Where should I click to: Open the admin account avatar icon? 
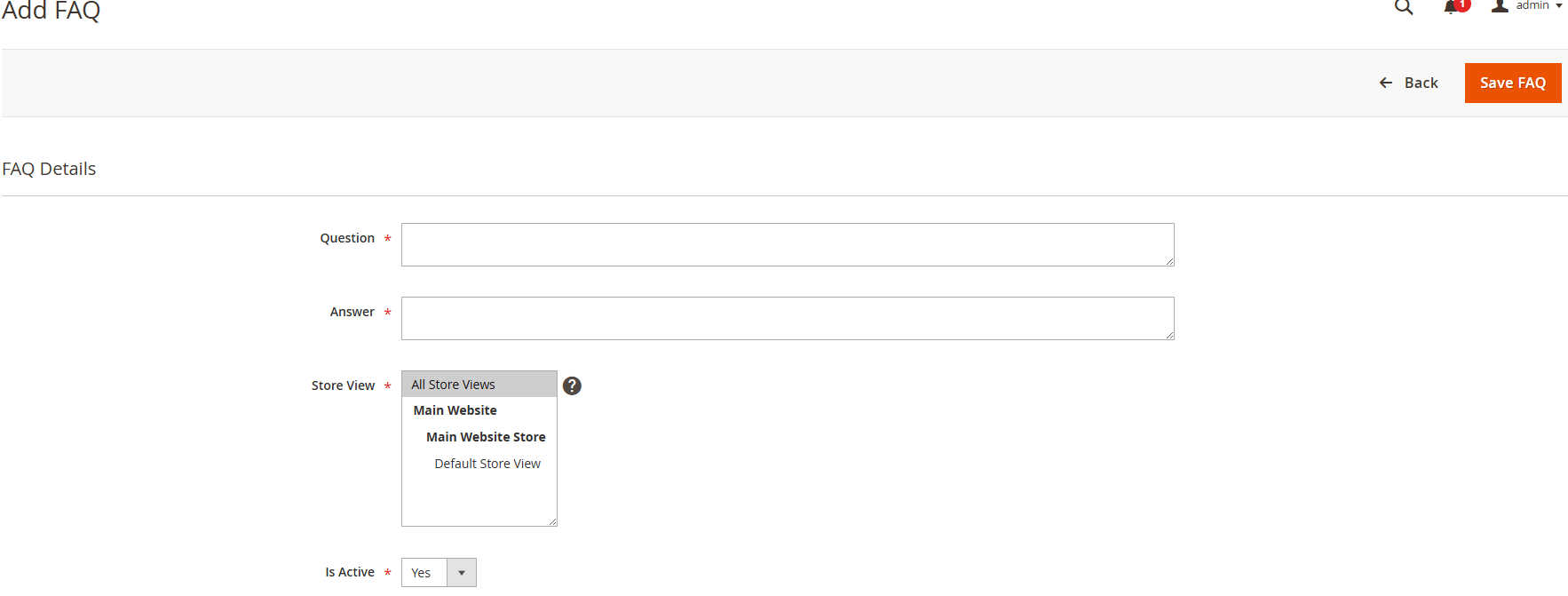(x=1499, y=6)
